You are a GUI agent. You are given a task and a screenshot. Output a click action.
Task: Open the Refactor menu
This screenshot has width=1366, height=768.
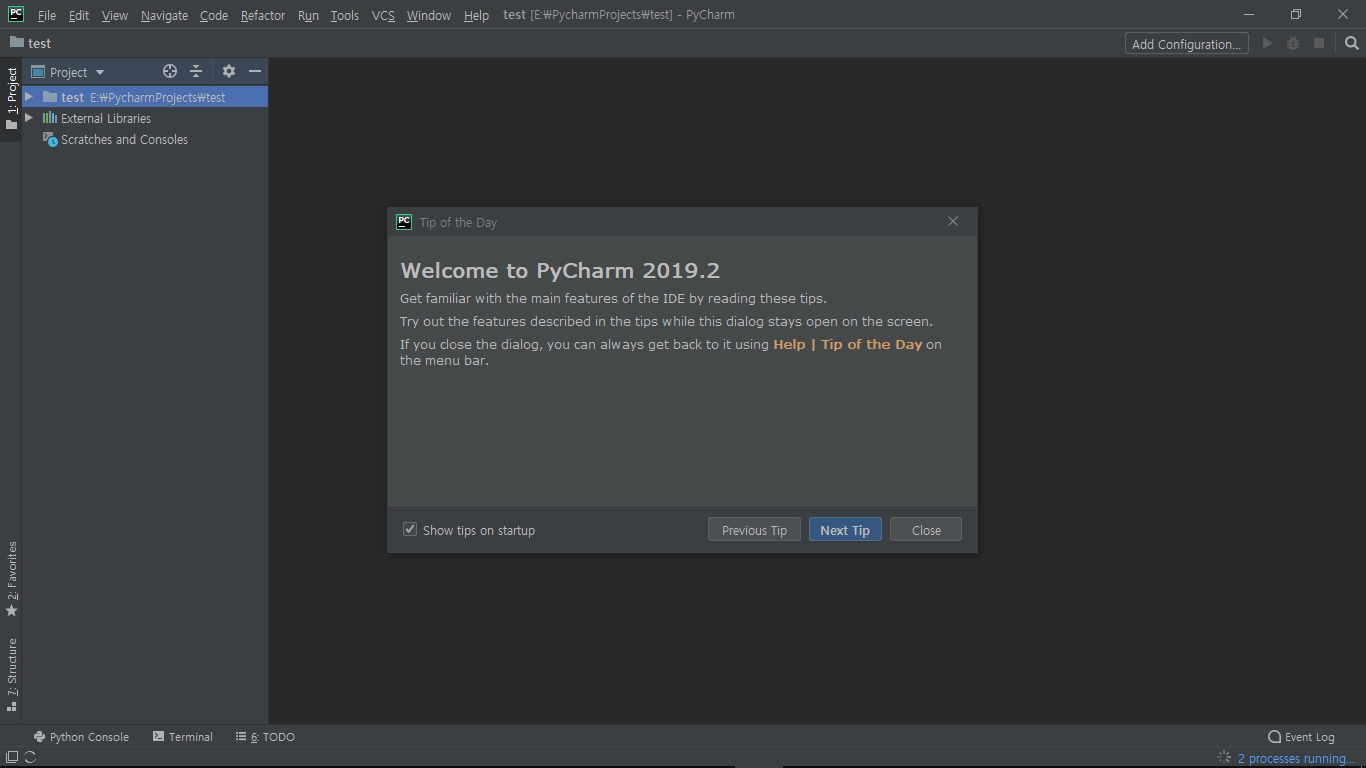tap(262, 15)
